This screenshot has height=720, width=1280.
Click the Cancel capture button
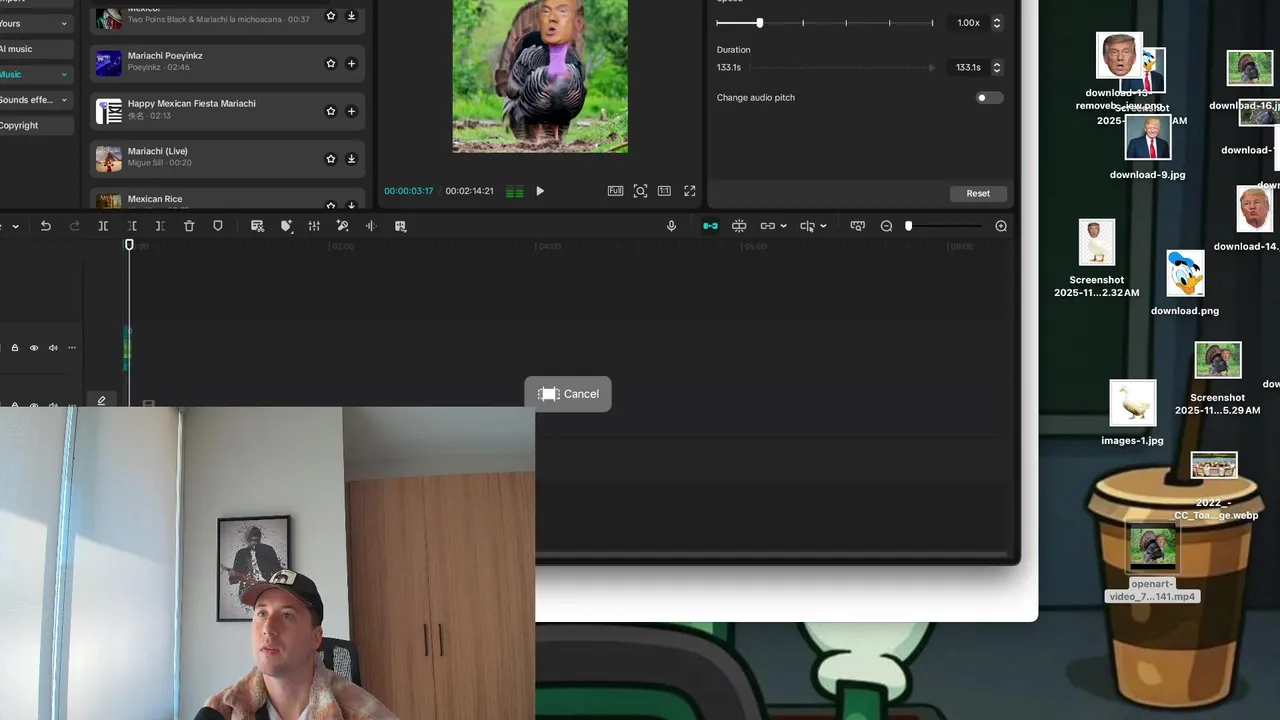click(568, 394)
